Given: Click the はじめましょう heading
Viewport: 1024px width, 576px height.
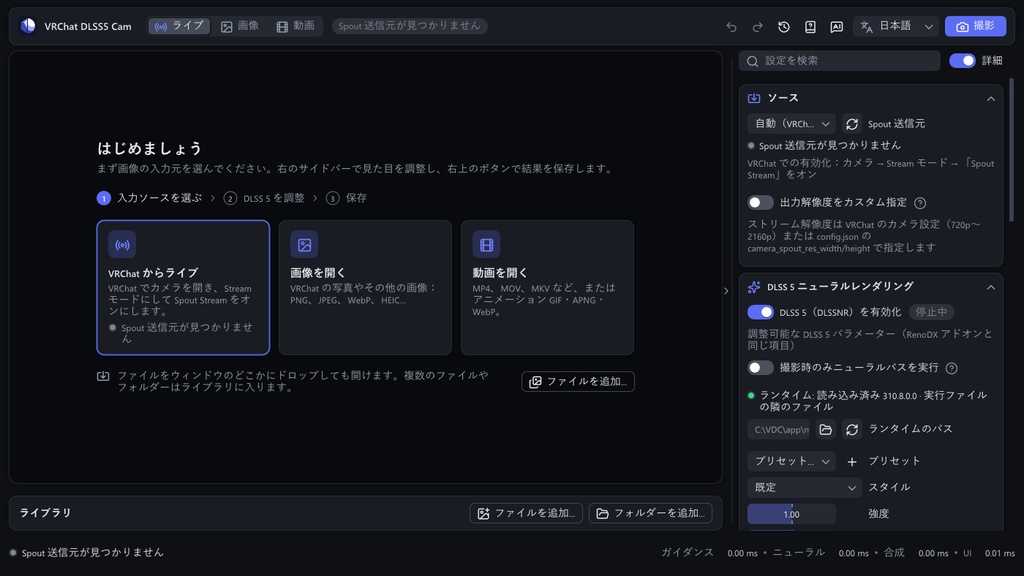Looking at the screenshot, I should (x=150, y=149).
